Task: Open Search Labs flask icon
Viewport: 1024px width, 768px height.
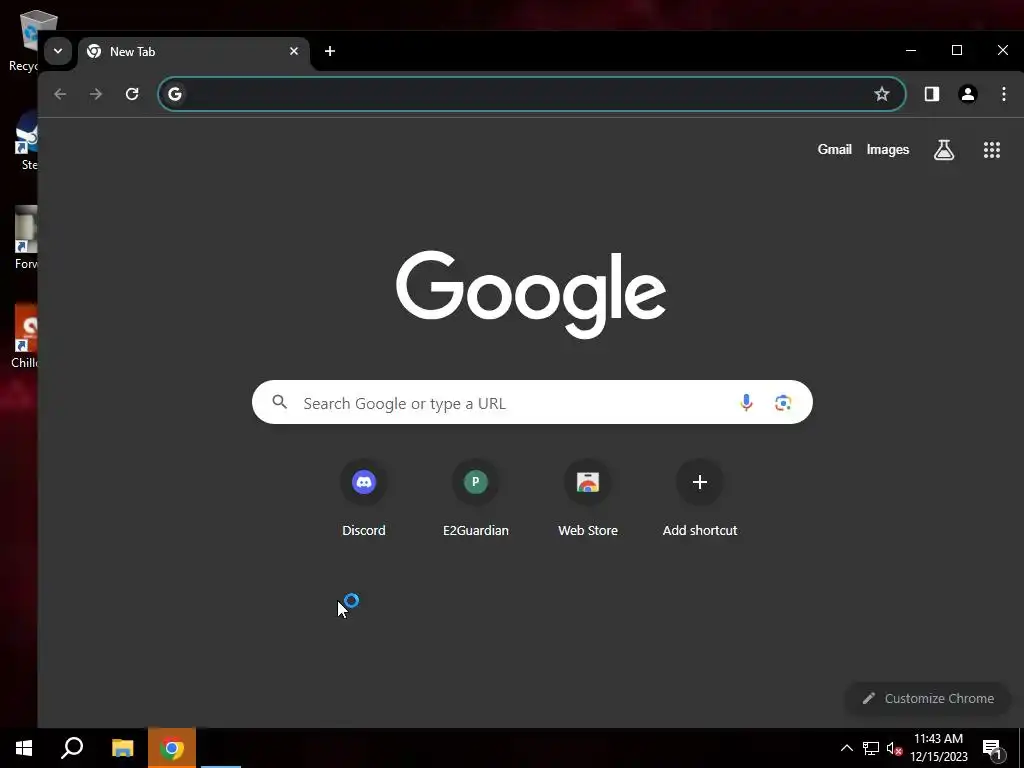Action: (x=944, y=150)
